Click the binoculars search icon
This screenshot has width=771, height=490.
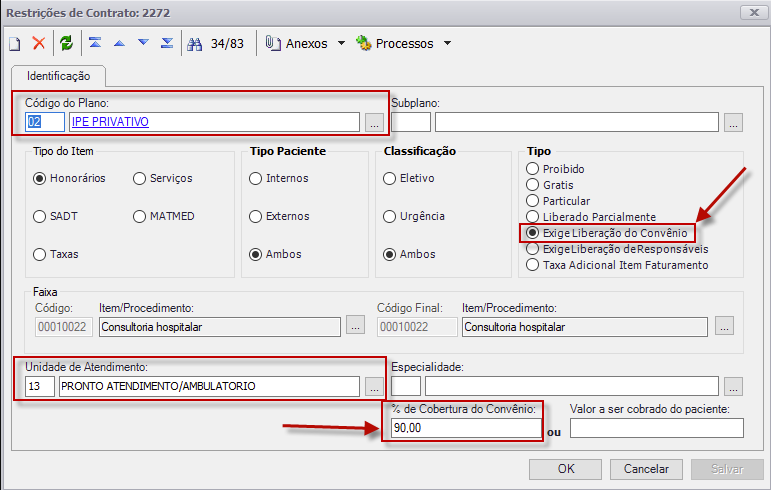(195, 44)
